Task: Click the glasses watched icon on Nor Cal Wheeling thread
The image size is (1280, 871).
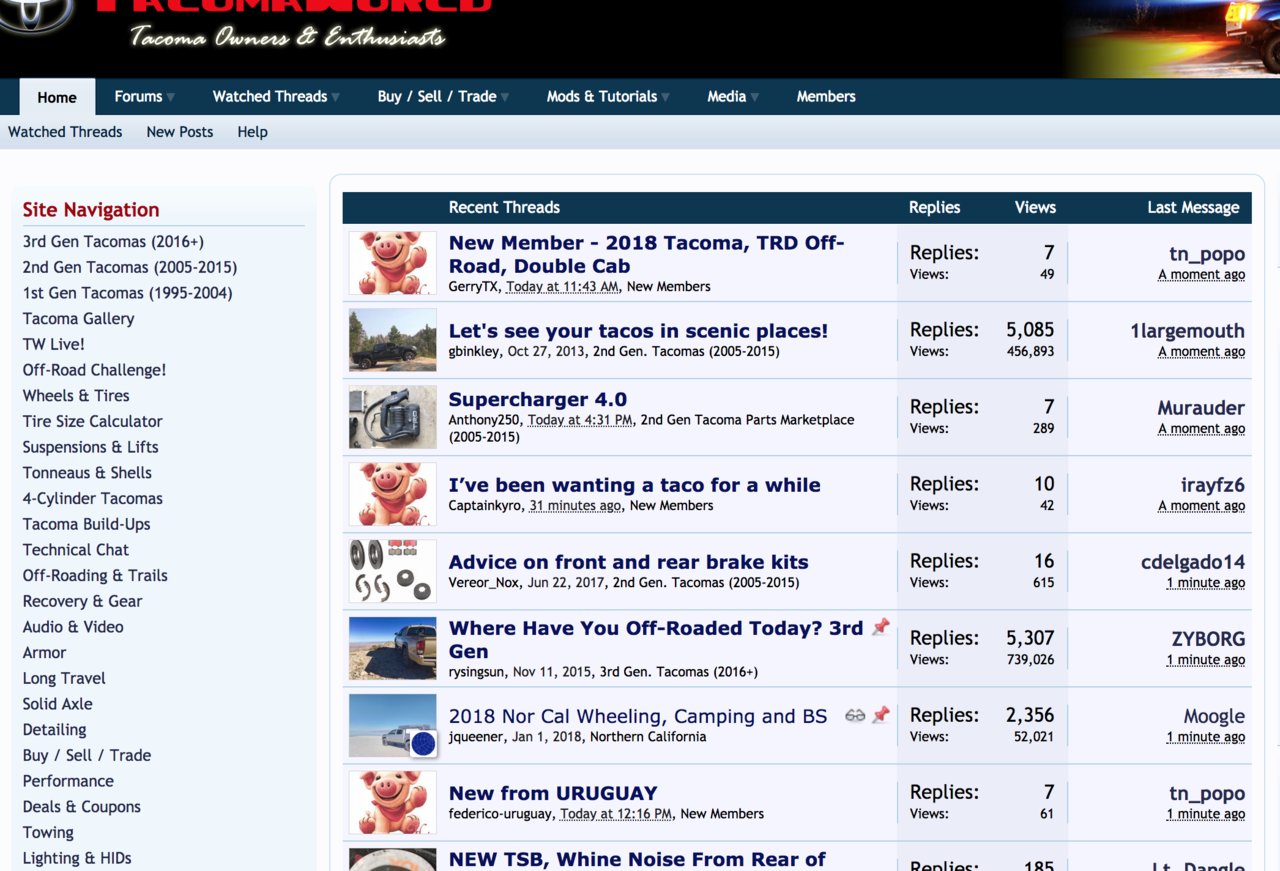Action: (x=855, y=715)
